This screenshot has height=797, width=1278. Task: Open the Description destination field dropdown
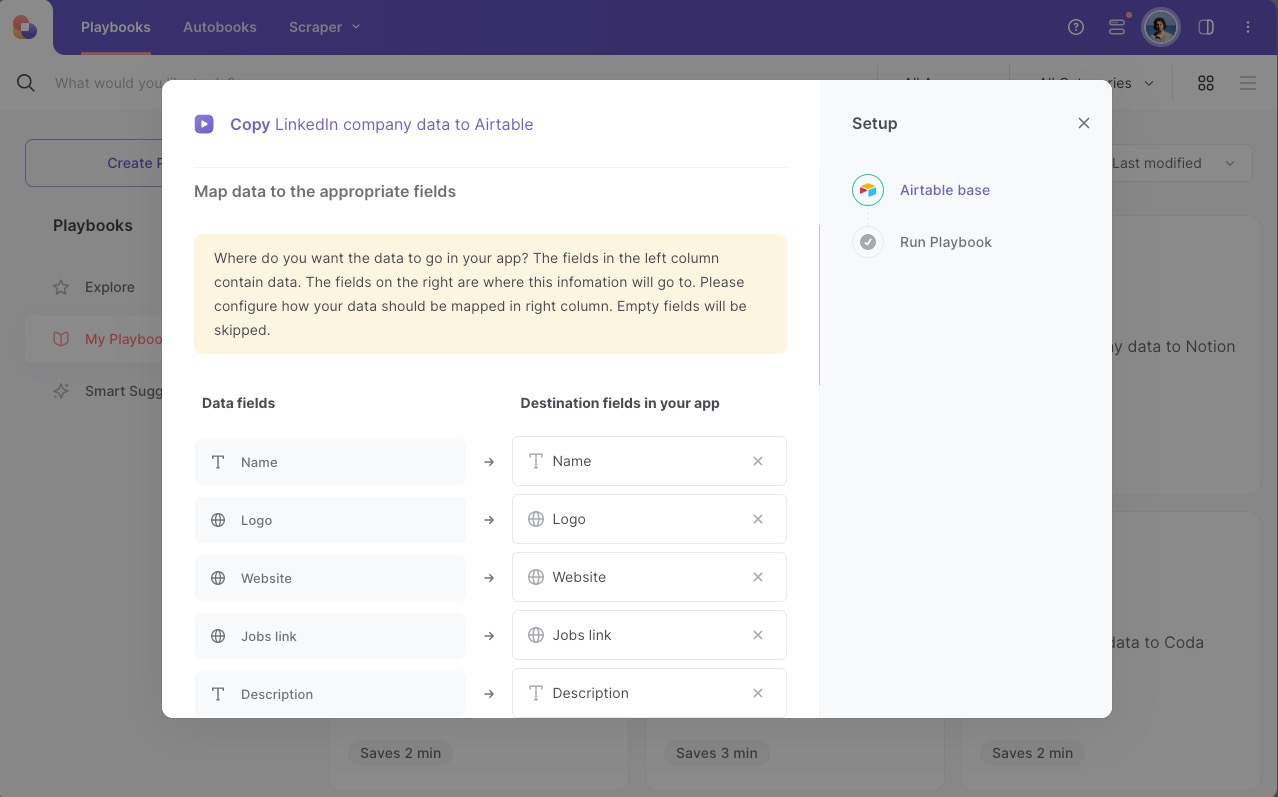pyautogui.click(x=649, y=693)
